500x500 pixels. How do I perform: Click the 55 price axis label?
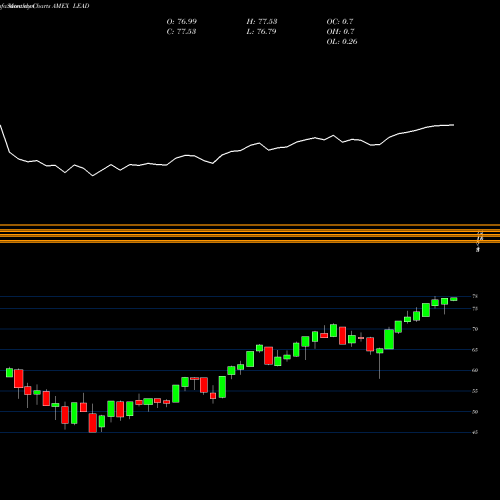click(x=475, y=391)
